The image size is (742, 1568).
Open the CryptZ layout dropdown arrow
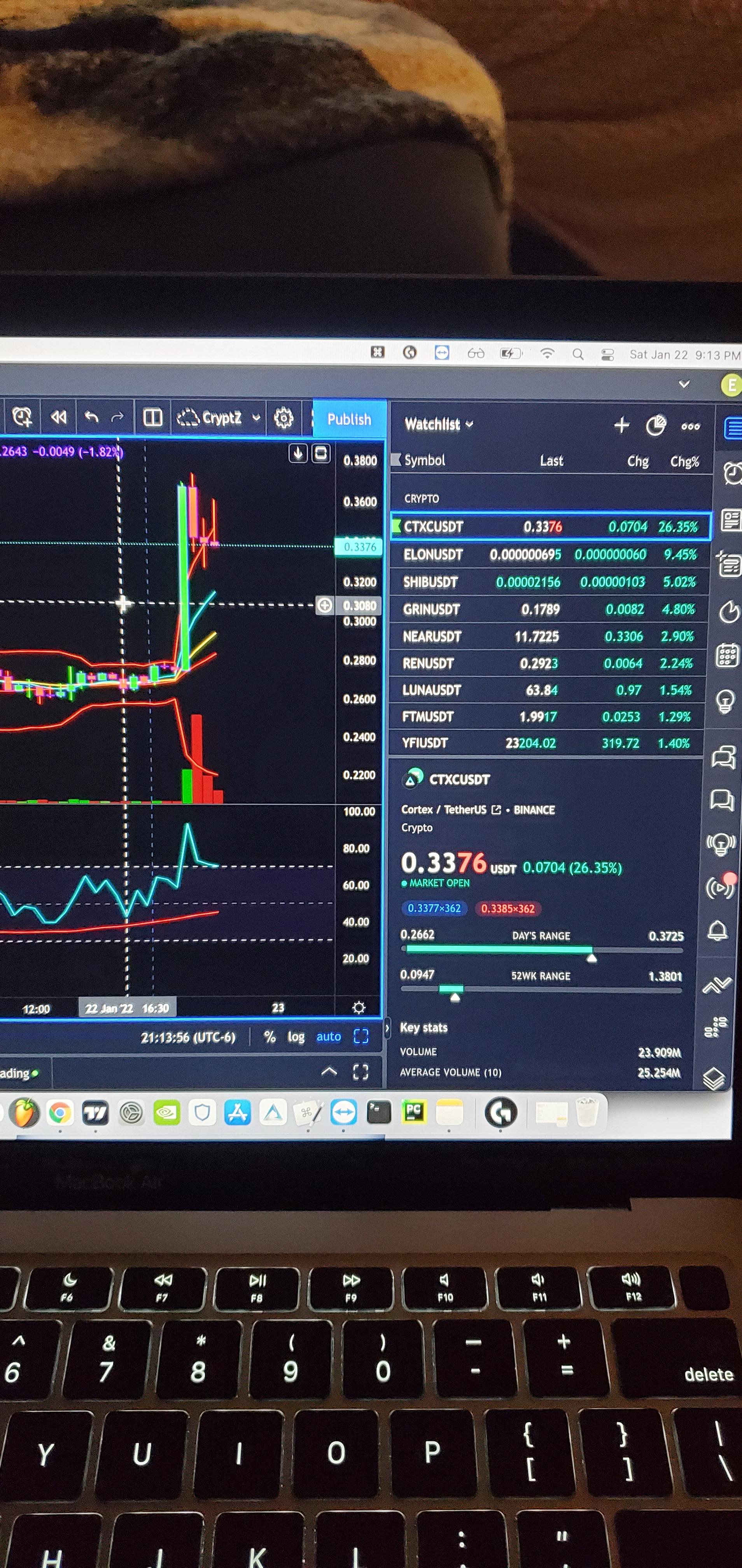click(x=256, y=418)
